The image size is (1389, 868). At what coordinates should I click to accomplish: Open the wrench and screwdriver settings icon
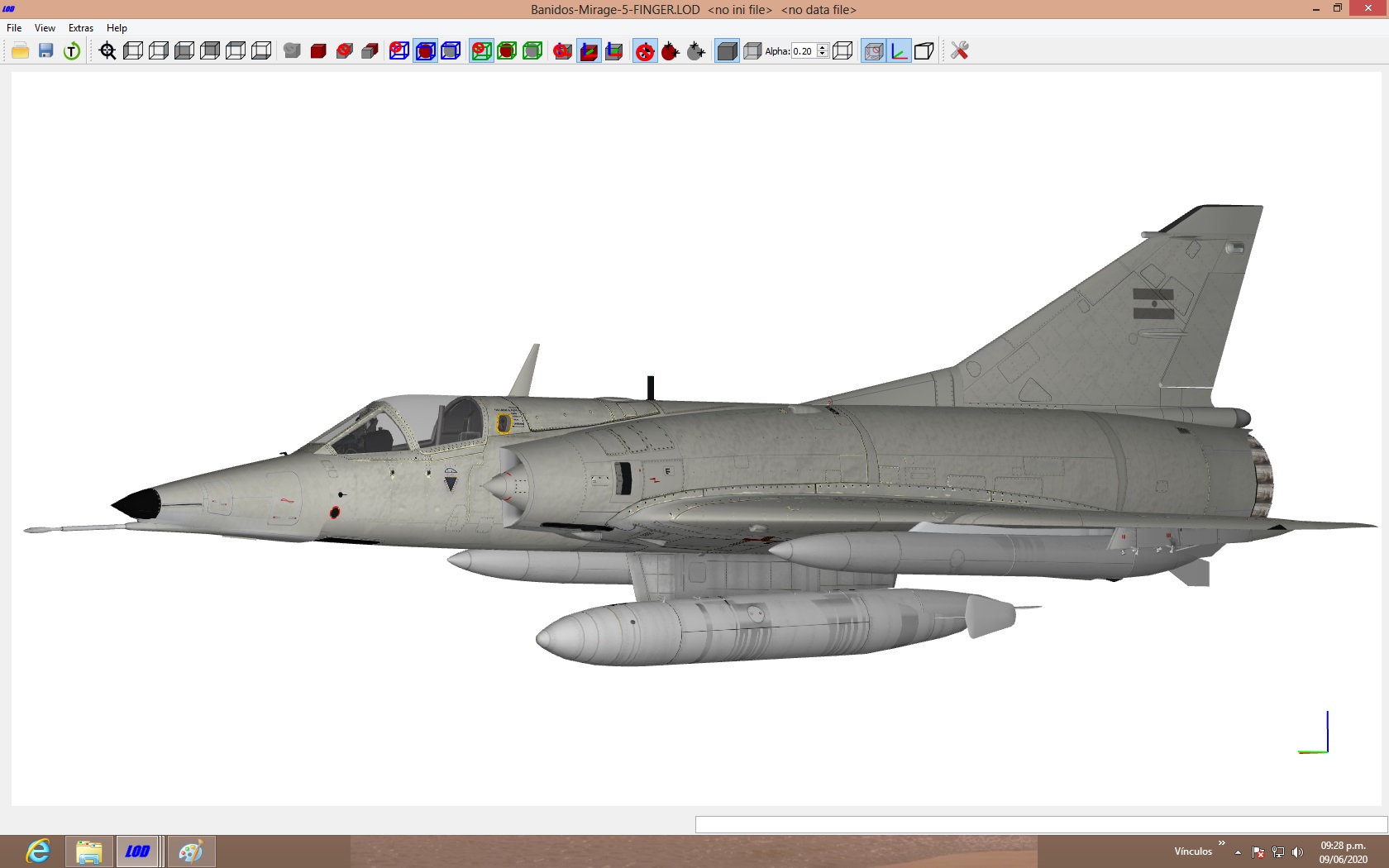point(960,51)
